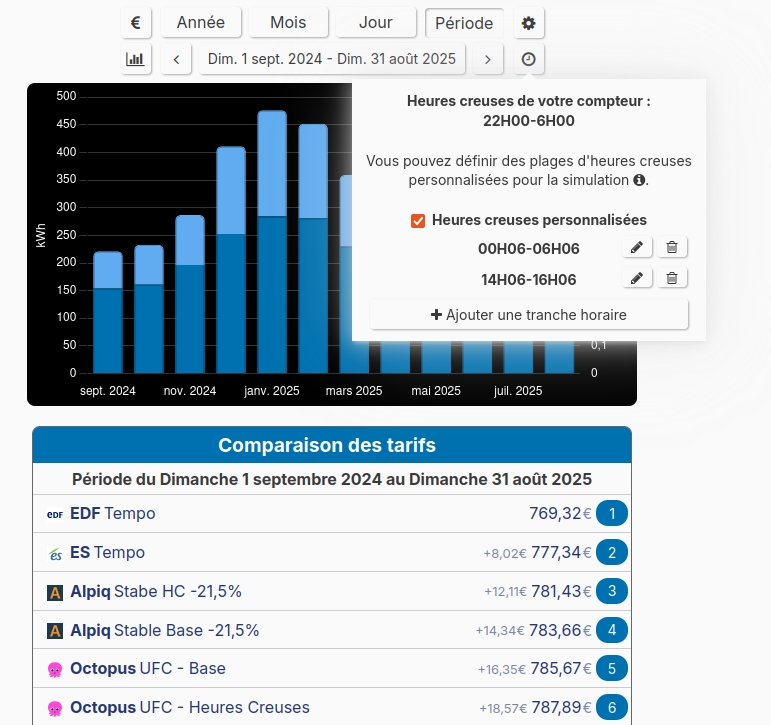Go to previous period with left chevron
The height and width of the screenshot is (725, 771).
(x=176, y=59)
